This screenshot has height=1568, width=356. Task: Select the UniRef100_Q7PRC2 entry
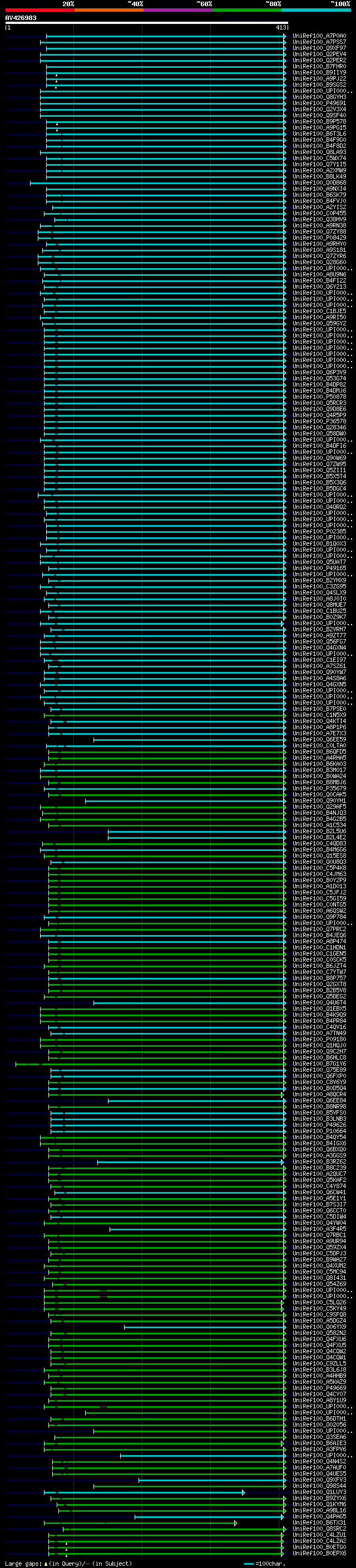click(319, 929)
